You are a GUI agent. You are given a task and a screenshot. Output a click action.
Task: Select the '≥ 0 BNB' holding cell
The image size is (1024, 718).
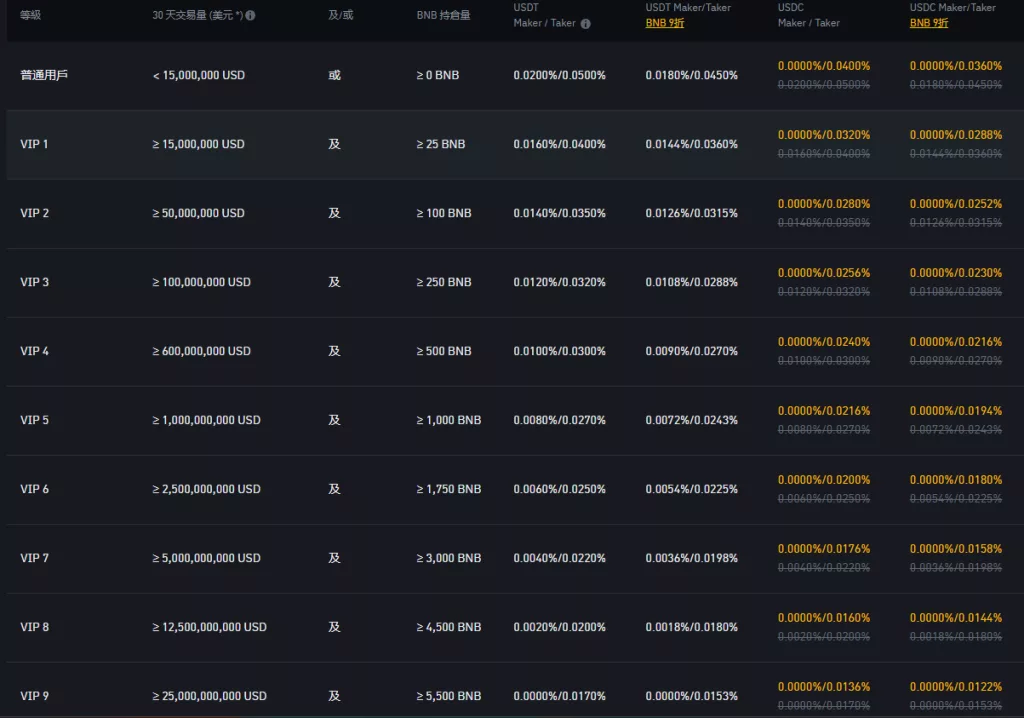click(x=438, y=75)
